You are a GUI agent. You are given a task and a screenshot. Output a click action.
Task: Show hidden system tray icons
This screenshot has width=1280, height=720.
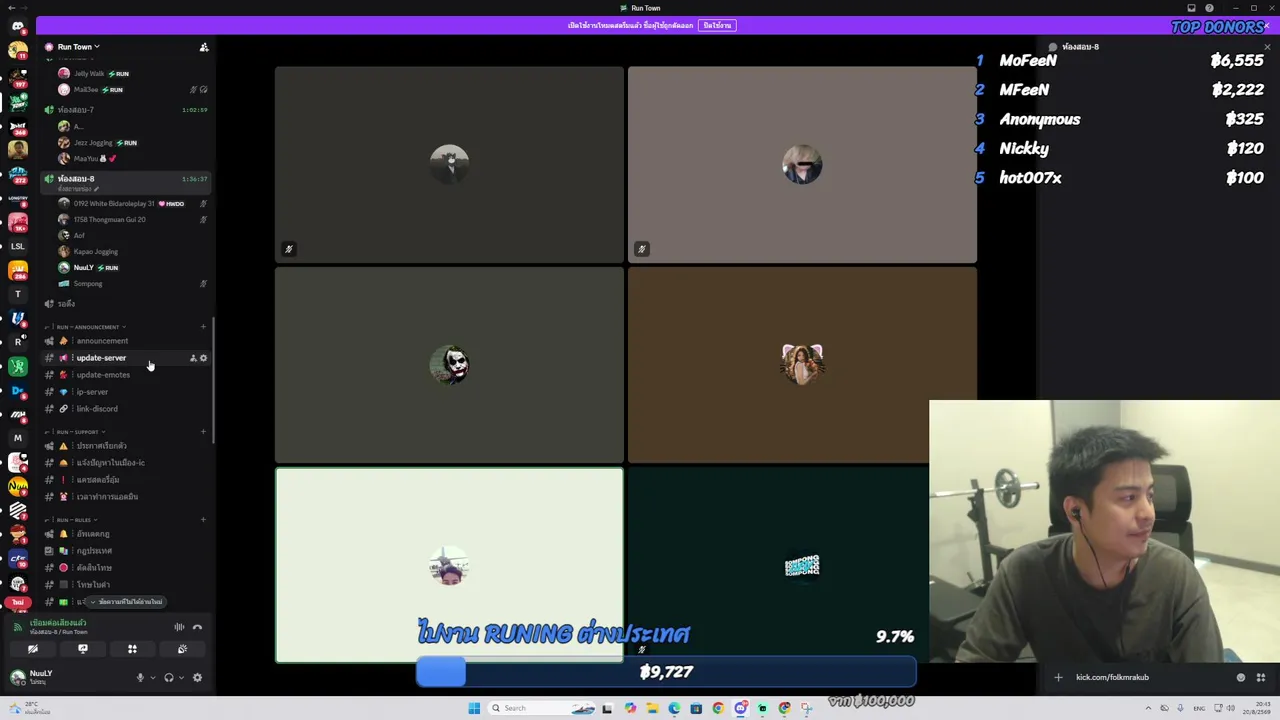click(x=1148, y=708)
